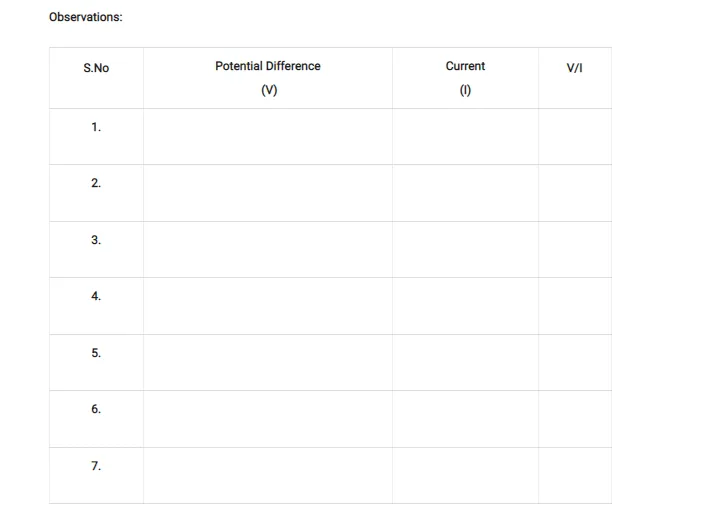
Task: Click the Observations heading text
Action: point(86,17)
